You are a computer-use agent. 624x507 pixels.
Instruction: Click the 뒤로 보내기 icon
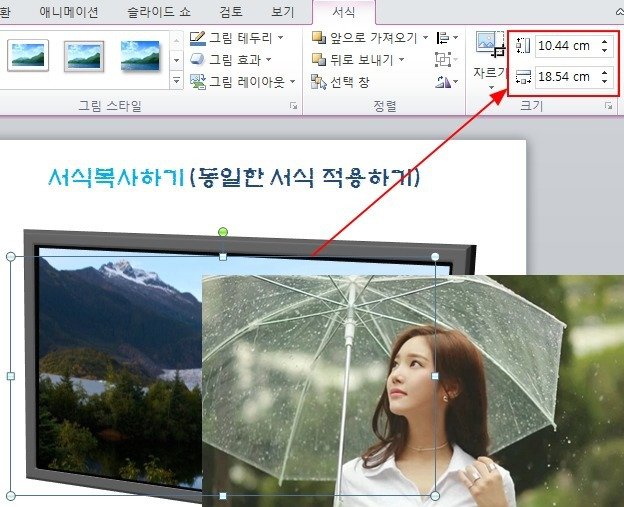click(x=319, y=60)
